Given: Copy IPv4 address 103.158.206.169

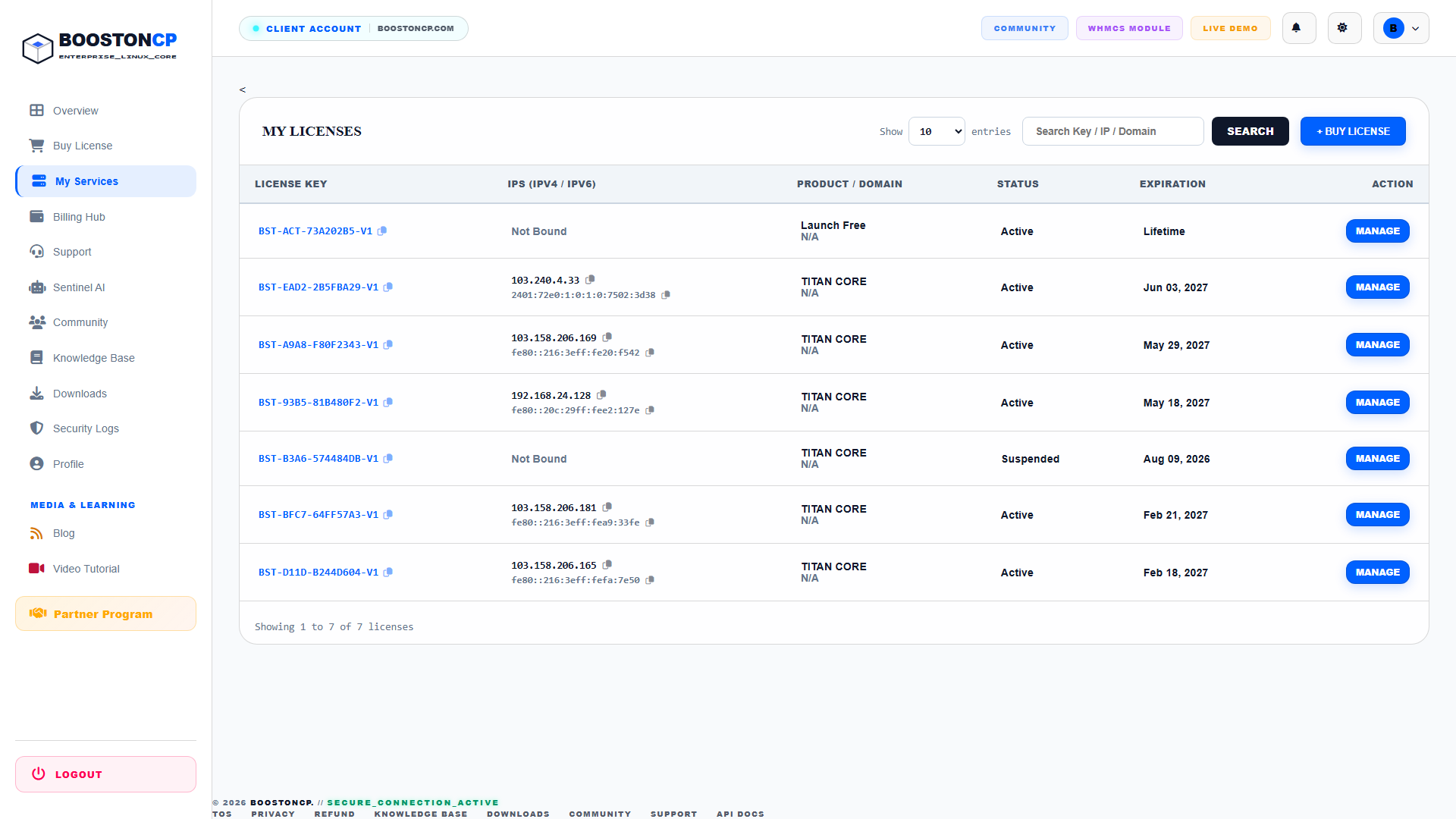Looking at the screenshot, I should [x=607, y=337].
